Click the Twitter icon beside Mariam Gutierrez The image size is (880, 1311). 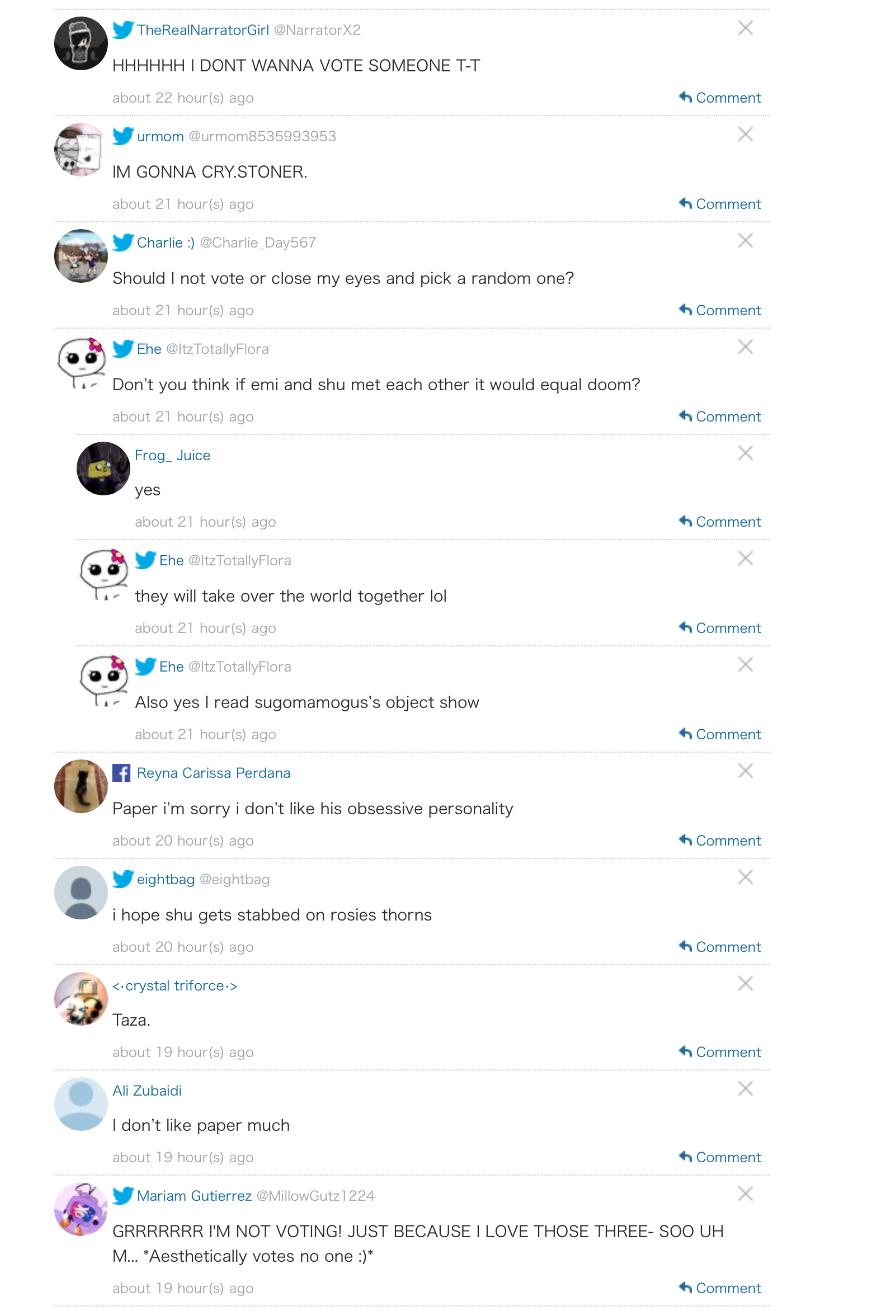click(x=123, y=1196)
